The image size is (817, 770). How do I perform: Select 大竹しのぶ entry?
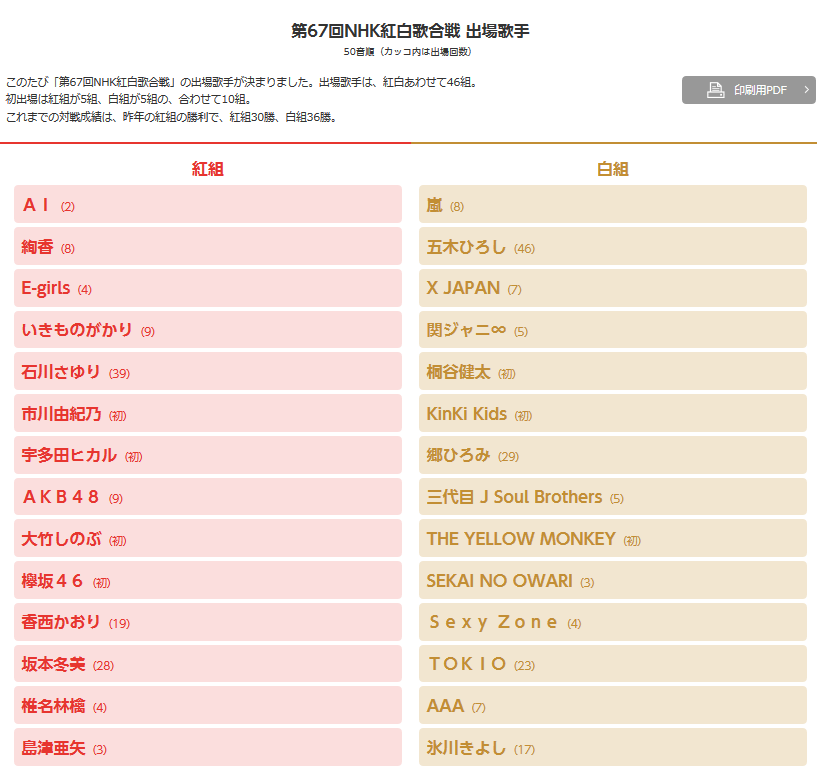coord(208,538)
